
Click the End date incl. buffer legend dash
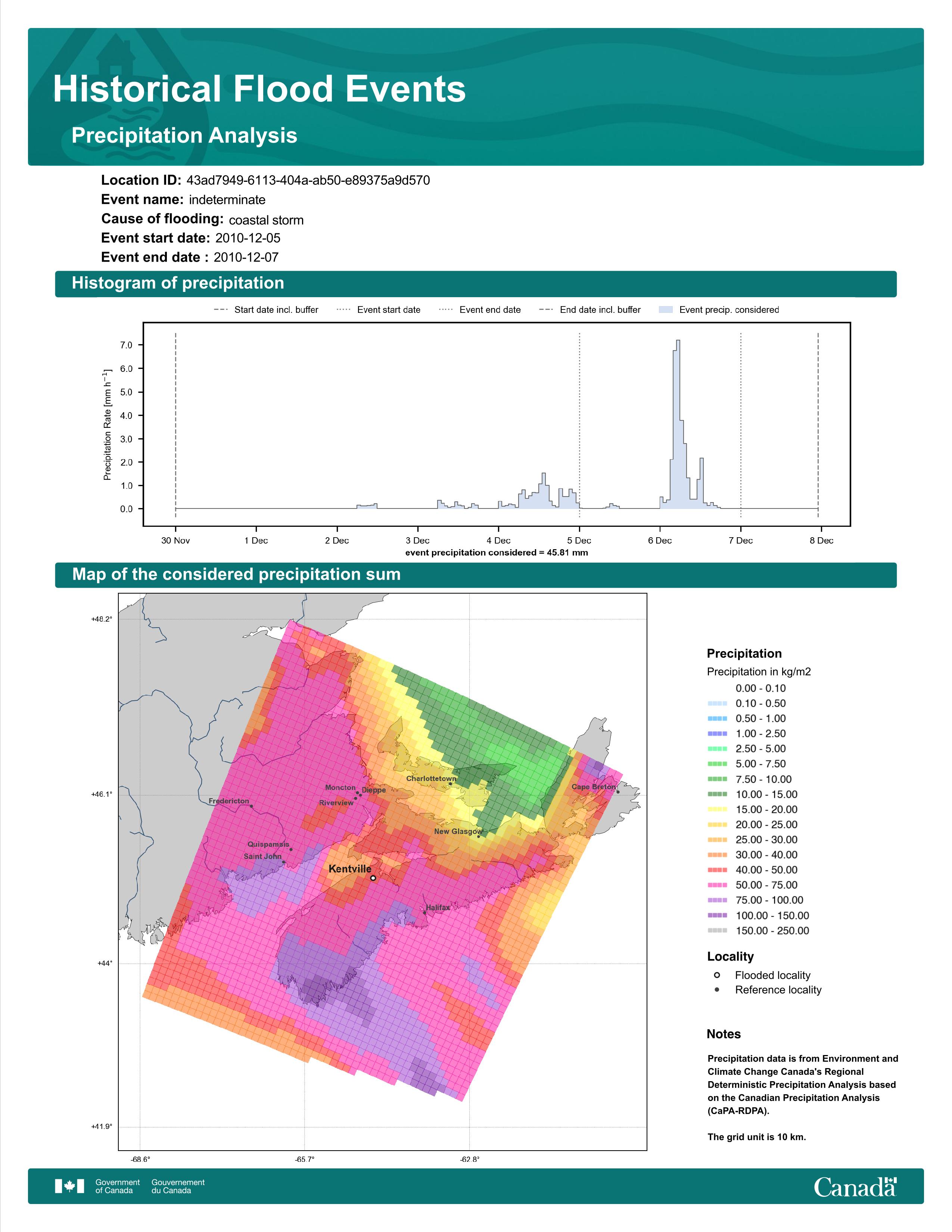tap(546, 310)
